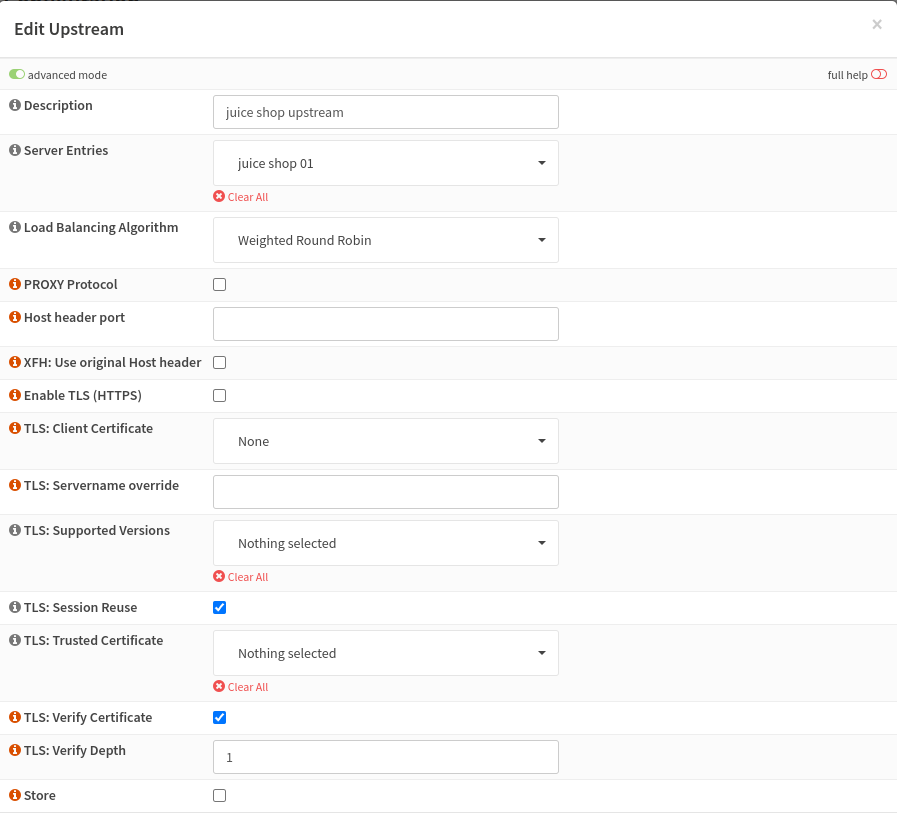Click the info icon beside TLS: Verify Depth

click(14, 750)
